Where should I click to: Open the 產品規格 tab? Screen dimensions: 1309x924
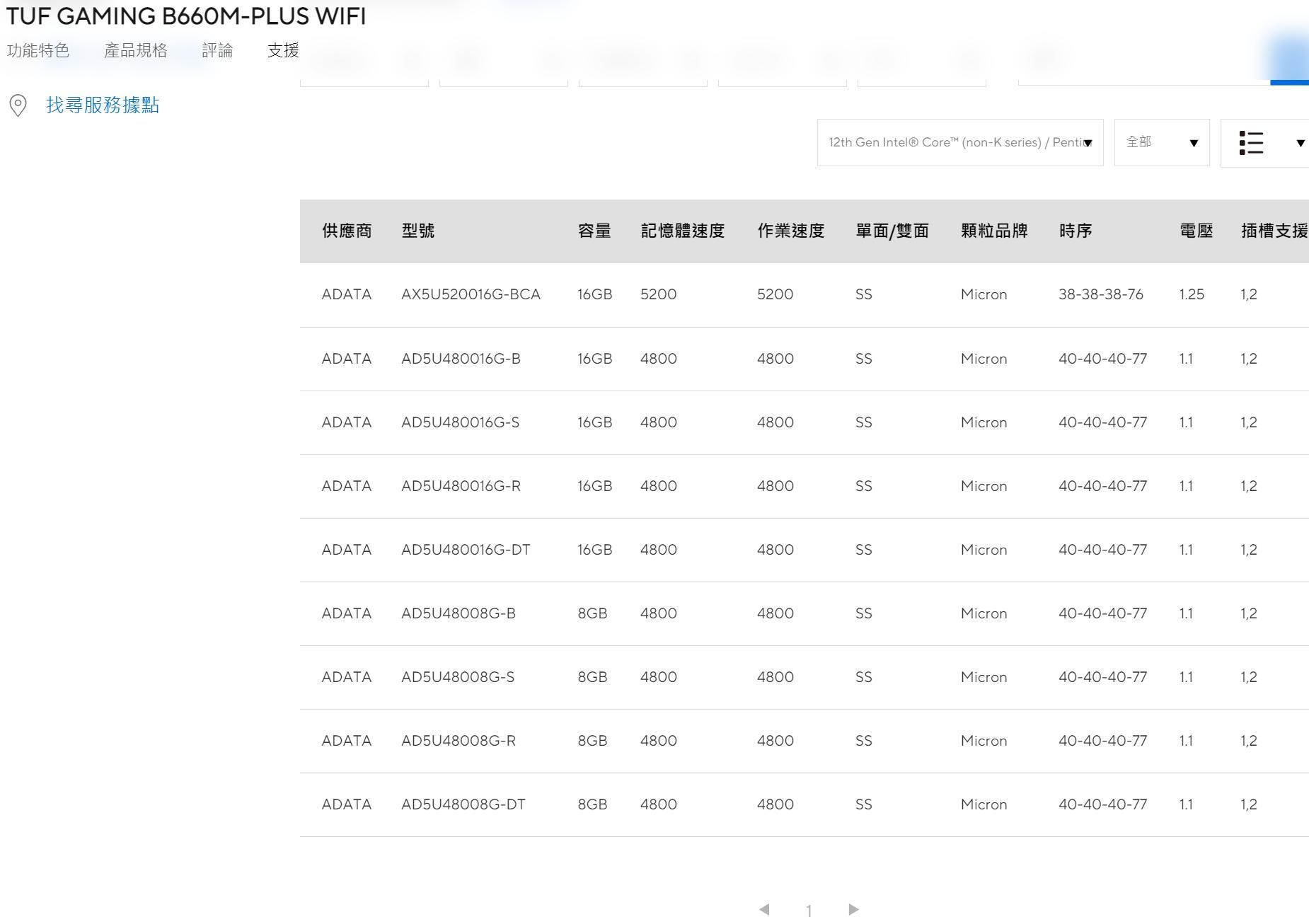136,50
